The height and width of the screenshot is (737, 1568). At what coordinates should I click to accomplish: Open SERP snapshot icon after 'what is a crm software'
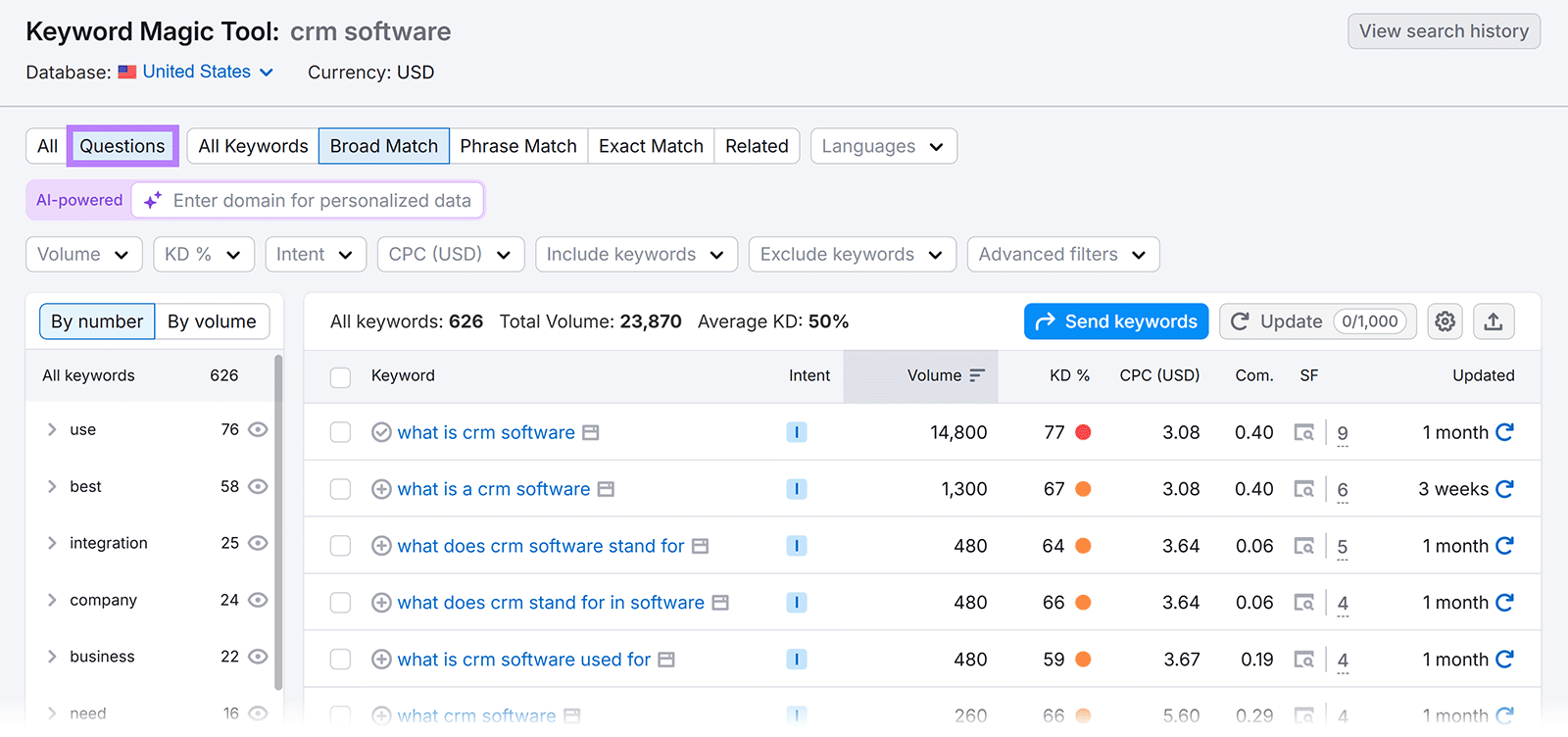606,489
